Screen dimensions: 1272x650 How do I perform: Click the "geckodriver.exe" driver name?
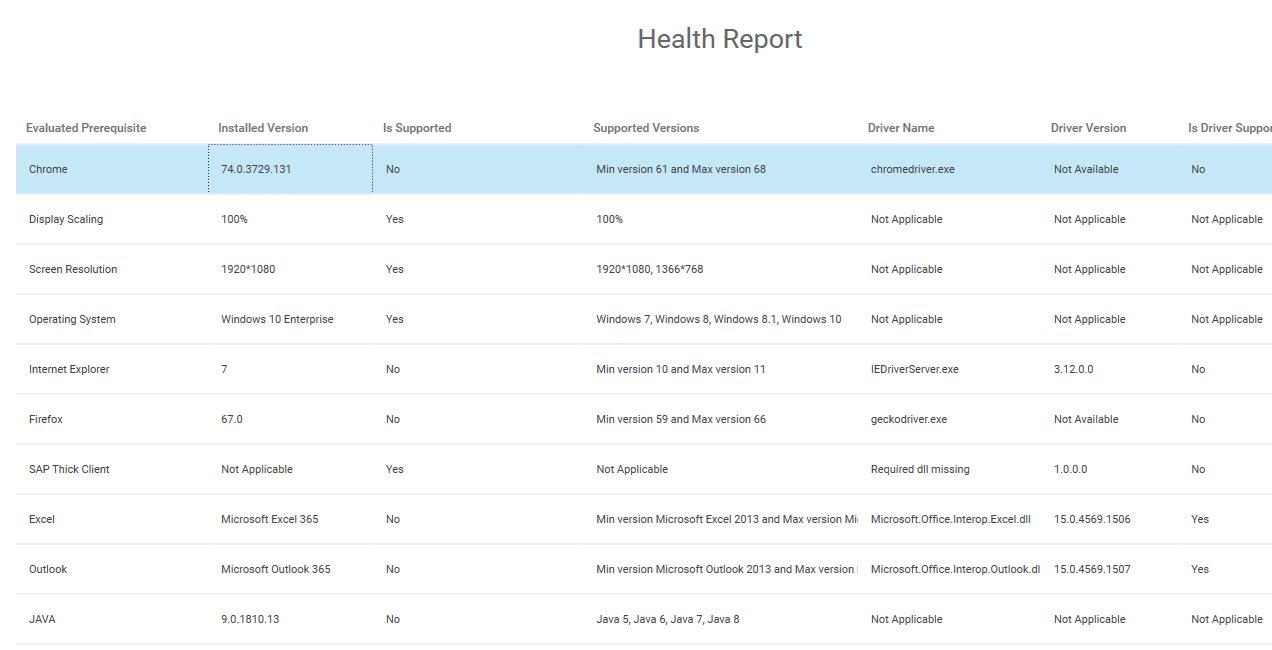pos(909,419)
